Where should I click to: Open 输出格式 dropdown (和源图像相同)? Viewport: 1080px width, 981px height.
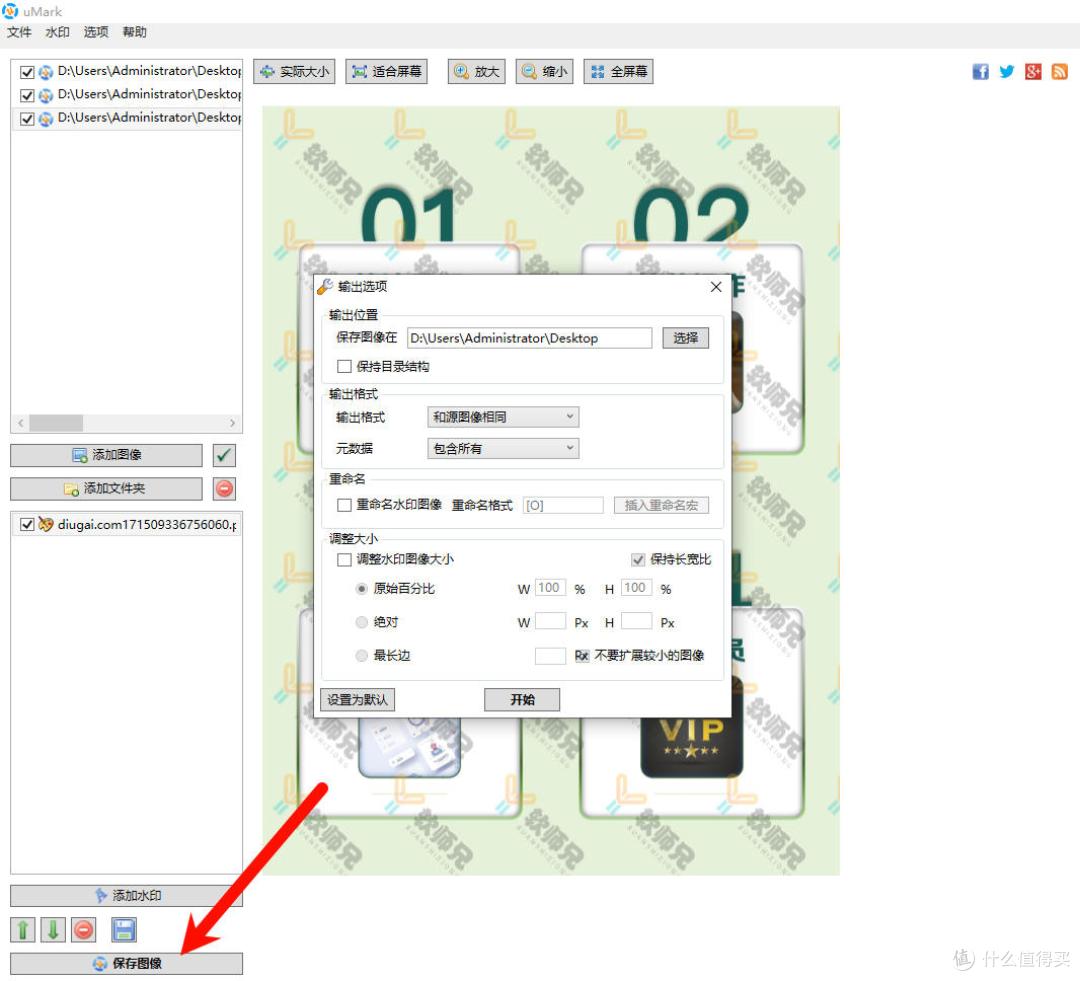coord(503,417)
